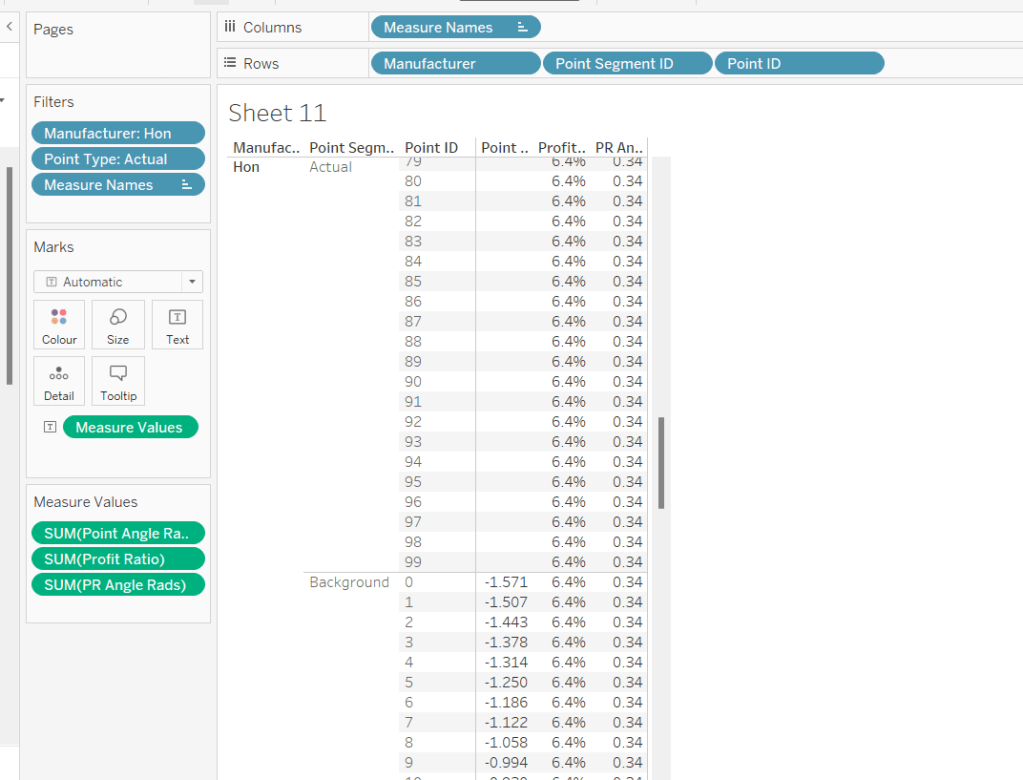Click the table's vertical scrollbar thumb

click(x=661, y=463)
